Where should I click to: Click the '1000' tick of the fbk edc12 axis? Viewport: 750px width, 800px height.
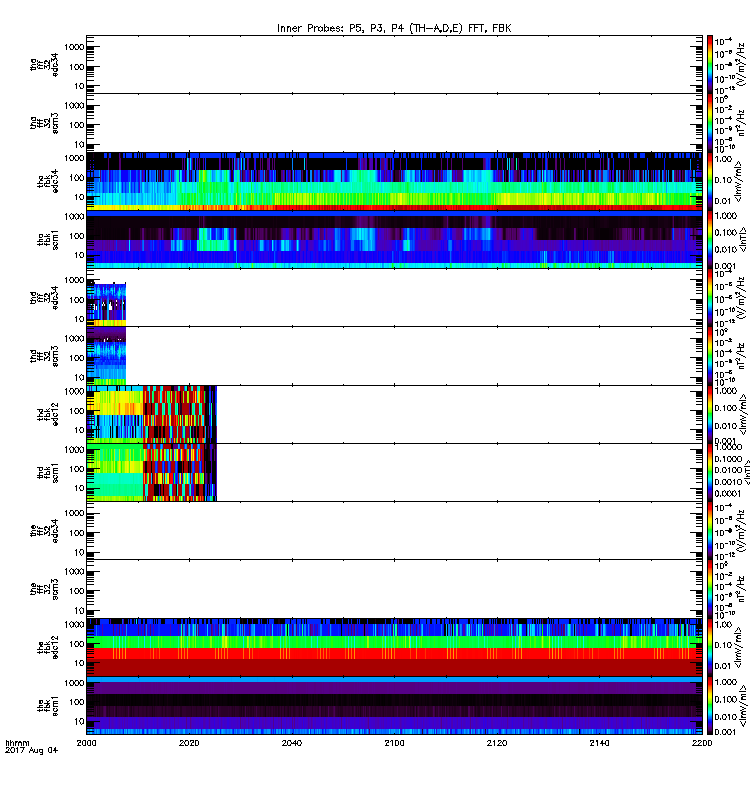[74, 624]
